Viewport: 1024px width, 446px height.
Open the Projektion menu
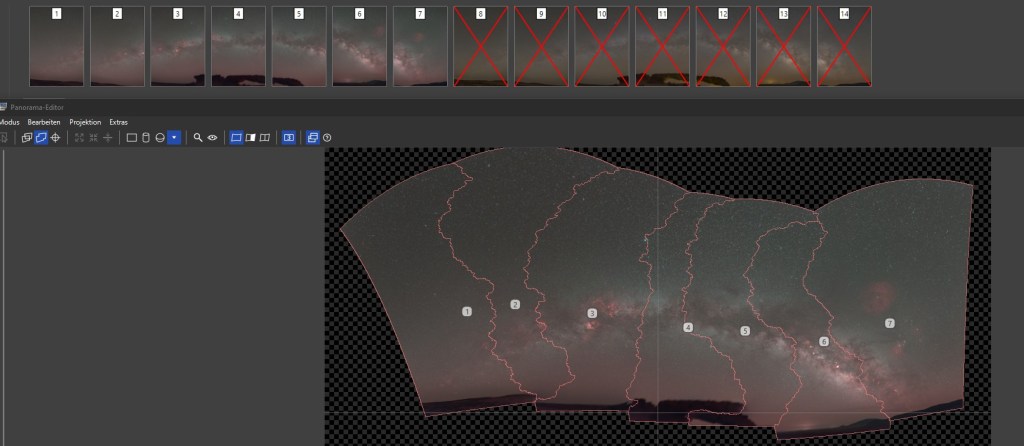tap(85, 122)
